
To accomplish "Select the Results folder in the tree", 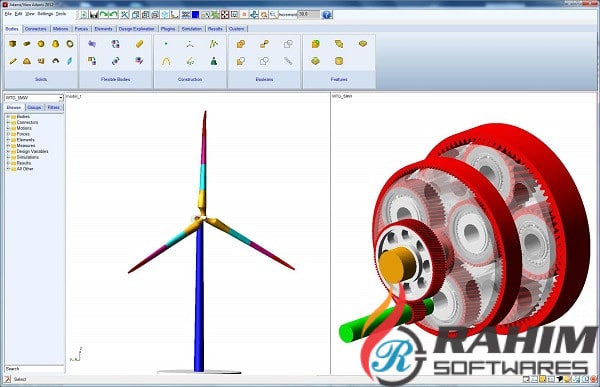I will click(x=24, y=163).
